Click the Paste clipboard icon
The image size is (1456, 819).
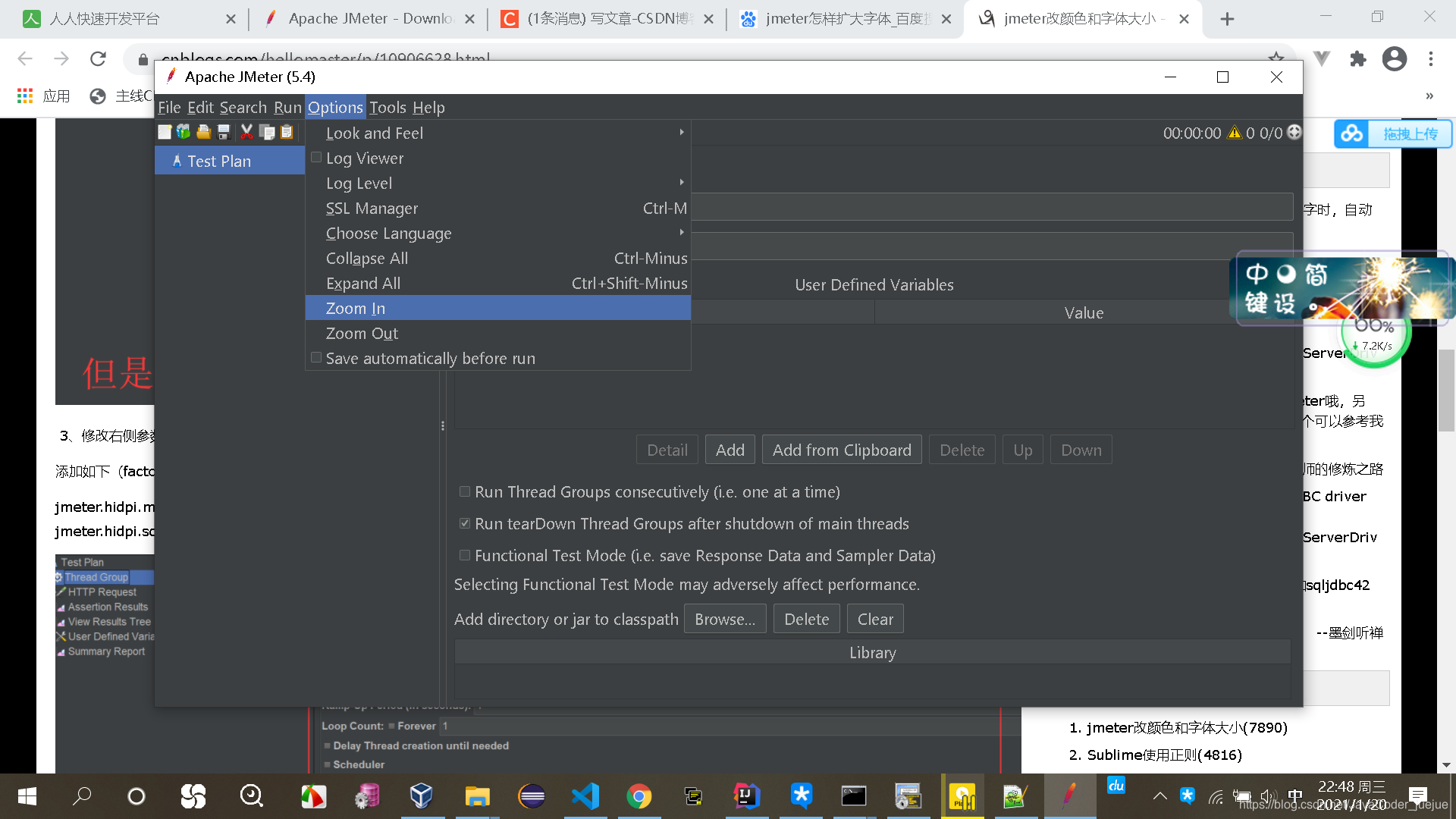287,133
